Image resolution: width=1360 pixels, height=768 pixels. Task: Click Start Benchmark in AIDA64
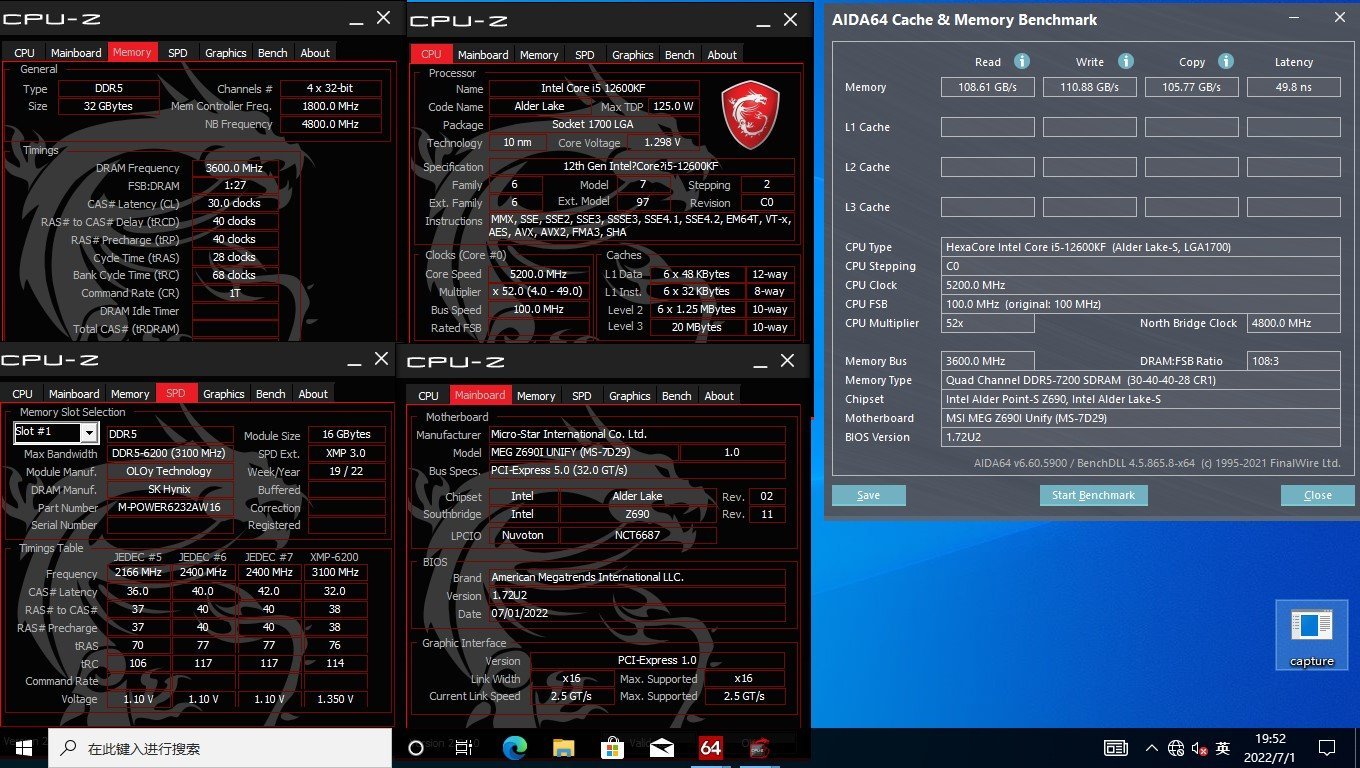pos(1094,495)
